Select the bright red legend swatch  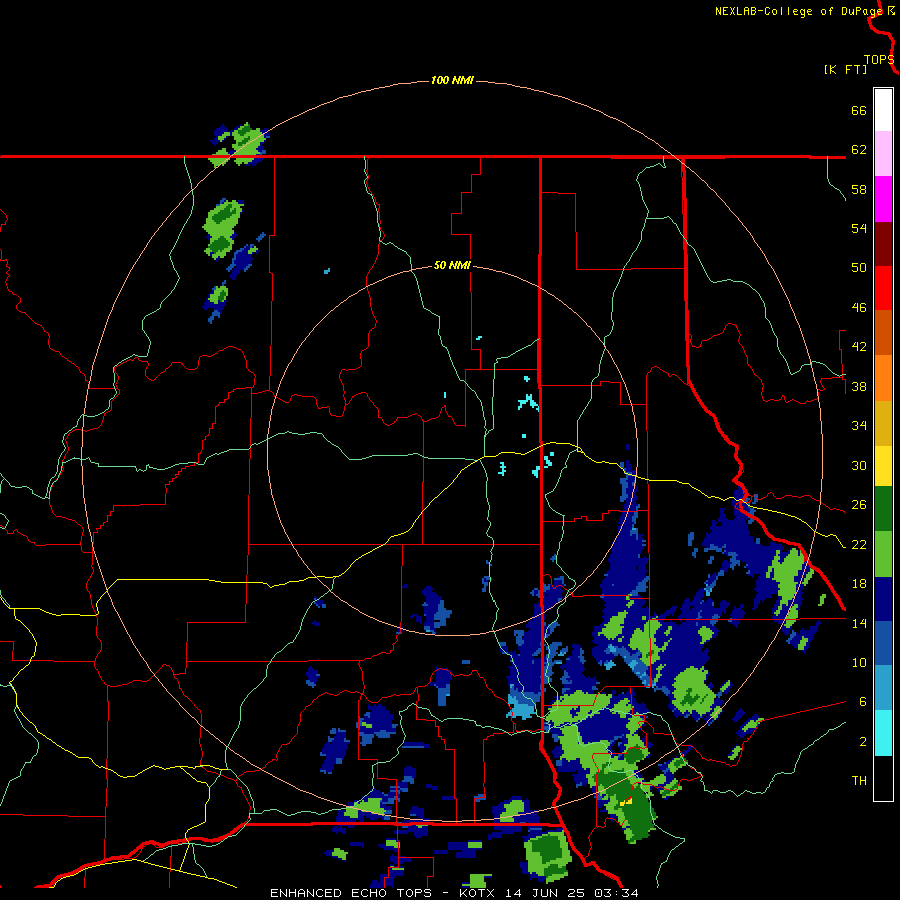pos(883,288)
